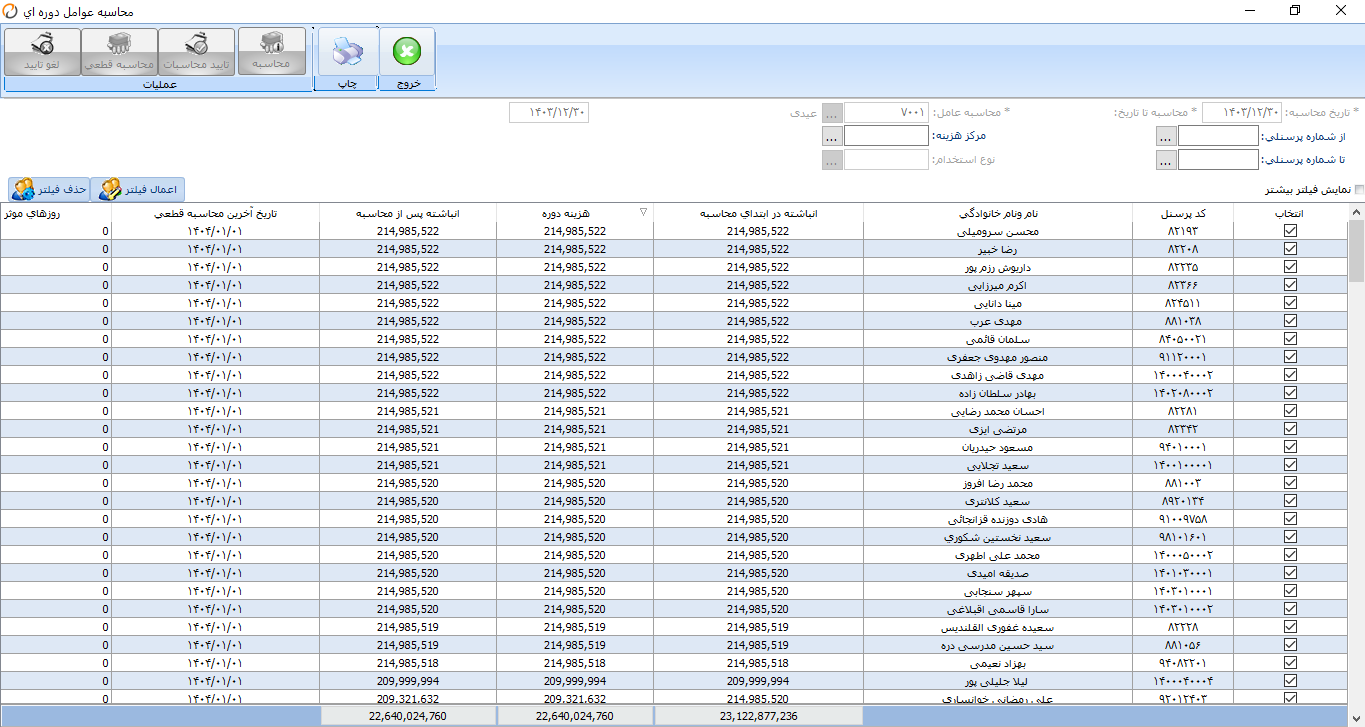Enable the نمایش فیلتر بیشتر checkbox
The width and height of the screenshot is (1365, 727).
[x=1358, y=189]
